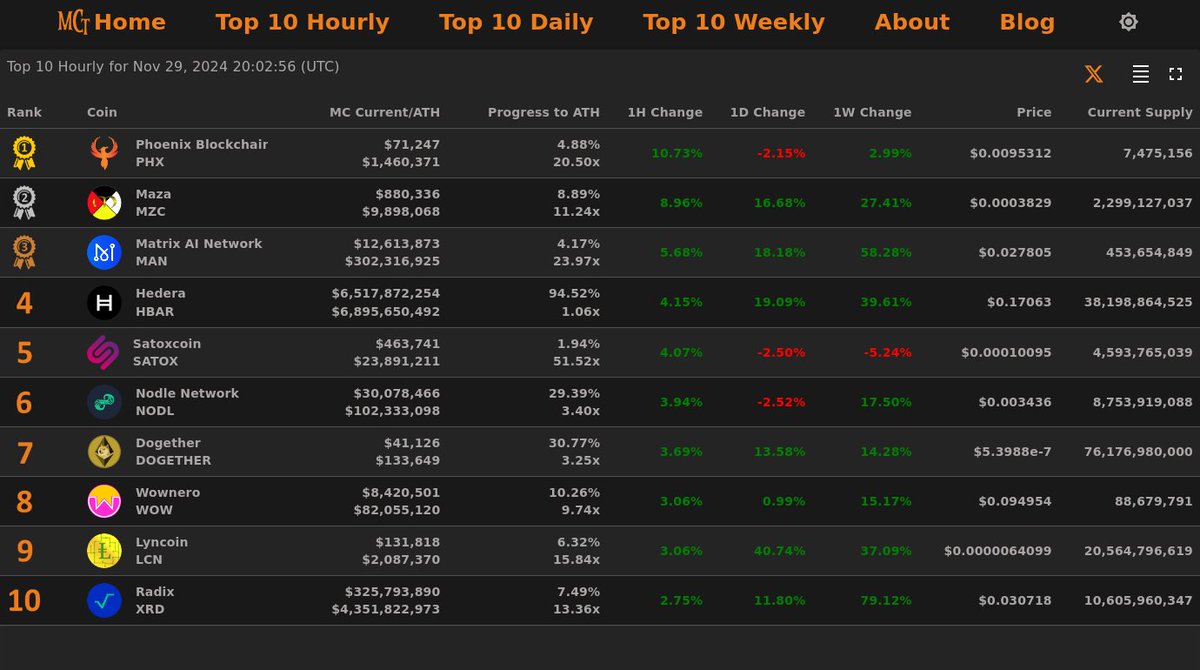
Task: Sort by 1W Change column header
Action: point(872,112)
